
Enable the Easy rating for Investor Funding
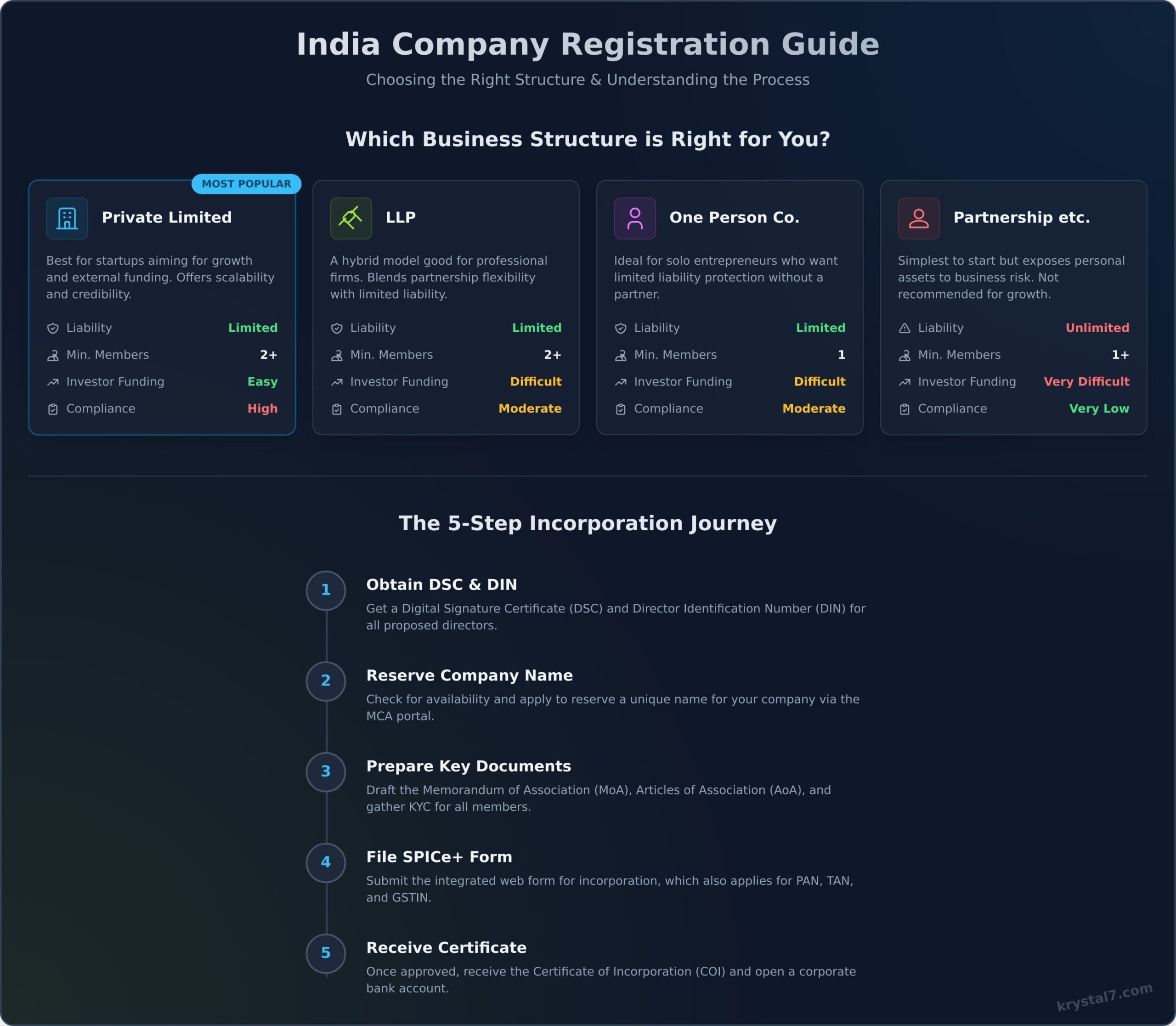pos(262,381)
